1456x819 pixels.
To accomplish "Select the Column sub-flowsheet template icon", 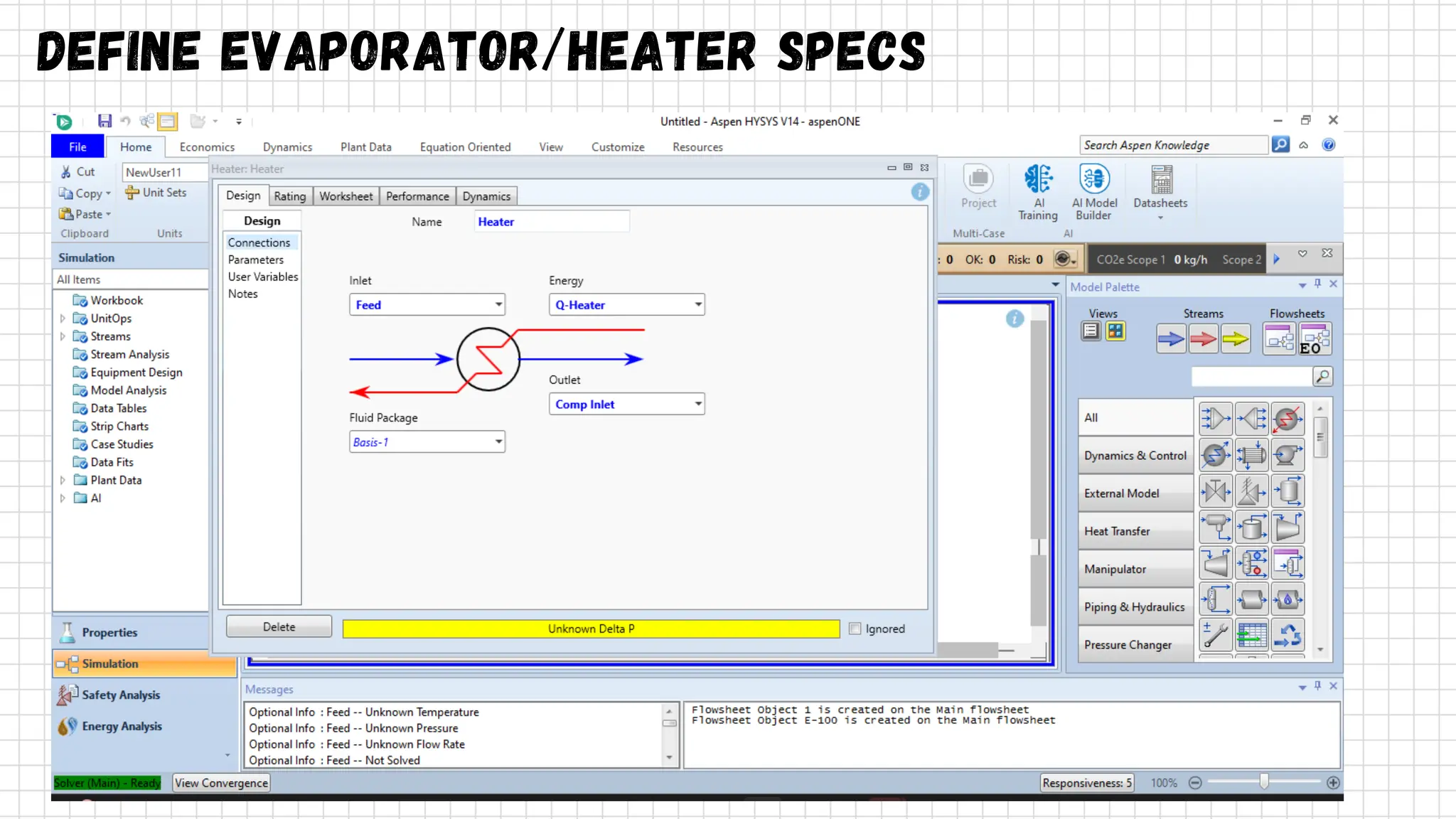I will pos(1288,564).
